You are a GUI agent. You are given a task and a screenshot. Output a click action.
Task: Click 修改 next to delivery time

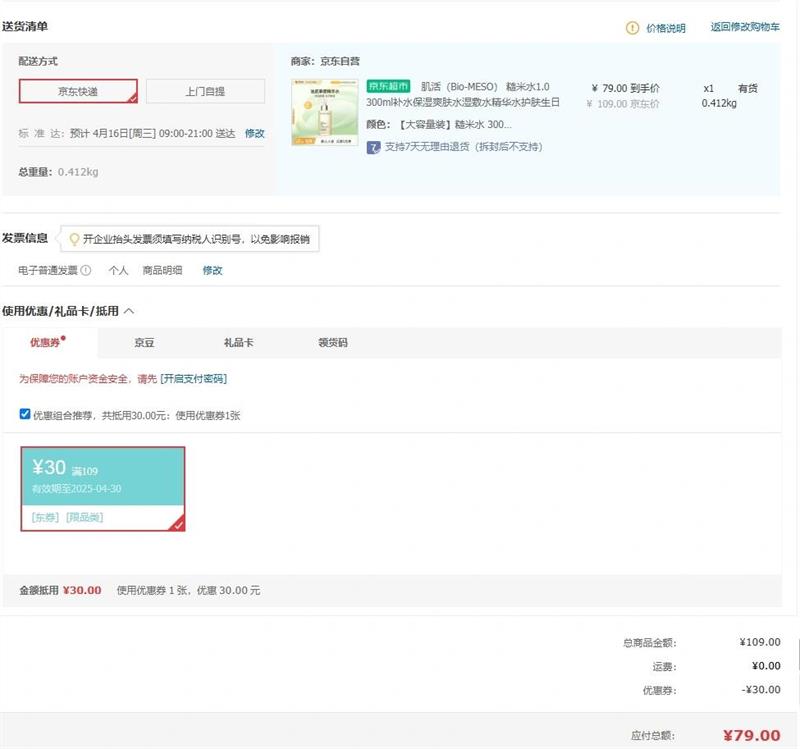click(255, 133)
